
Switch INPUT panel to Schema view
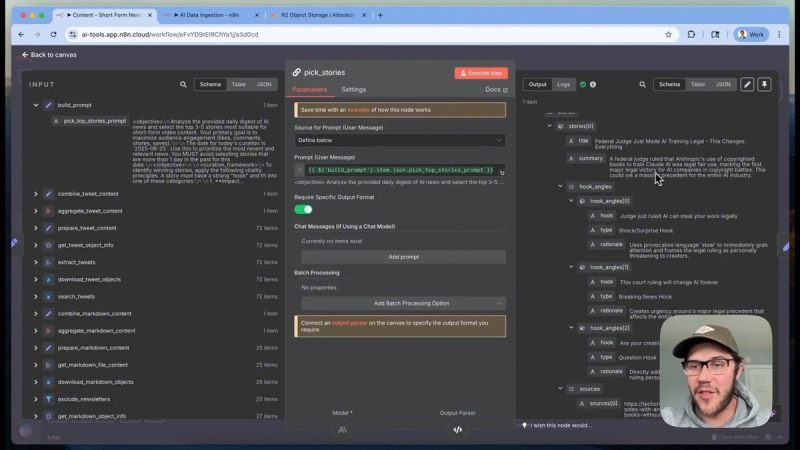(210, 84)
